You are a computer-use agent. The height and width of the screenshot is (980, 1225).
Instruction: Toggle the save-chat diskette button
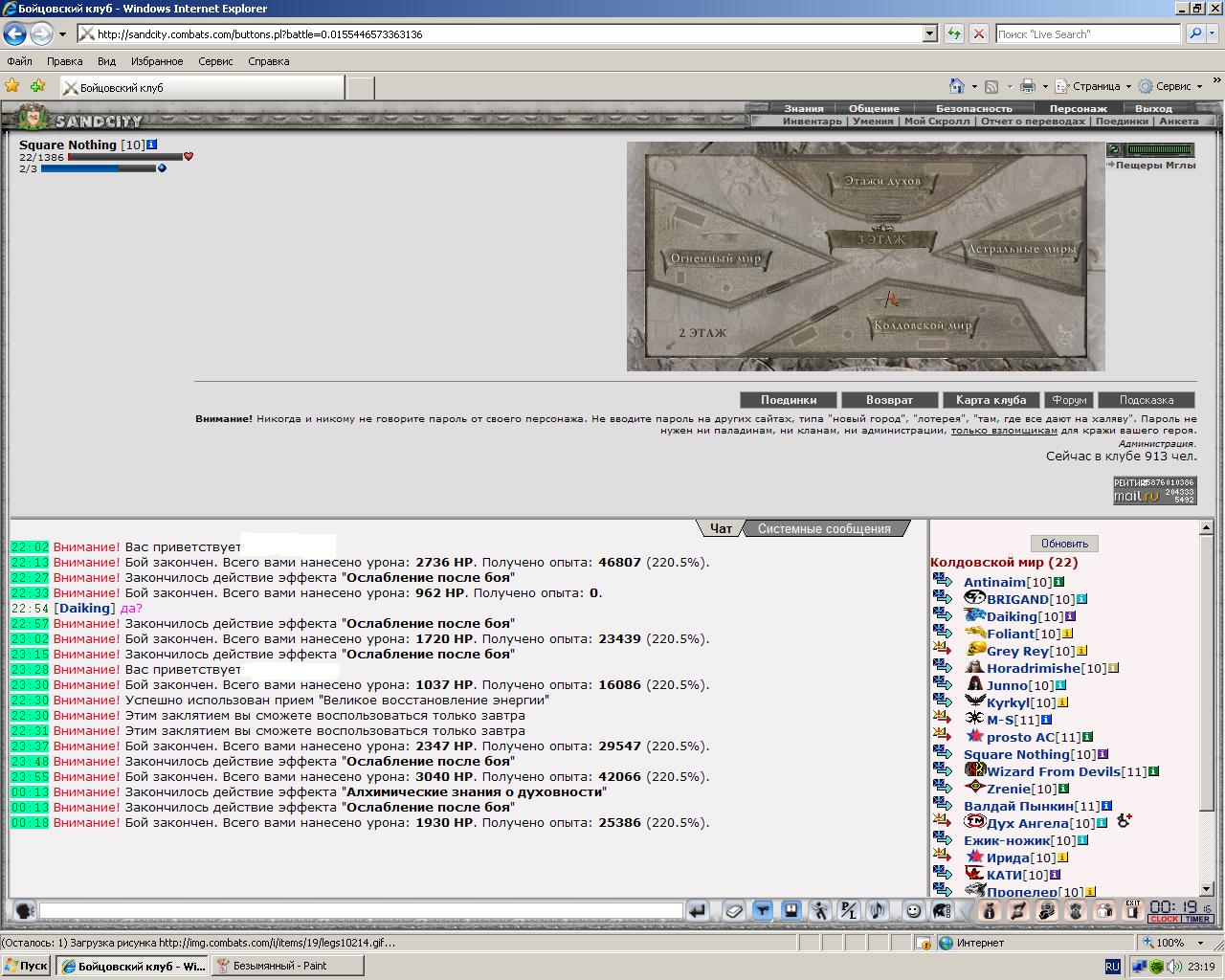(x=791, y=910)
